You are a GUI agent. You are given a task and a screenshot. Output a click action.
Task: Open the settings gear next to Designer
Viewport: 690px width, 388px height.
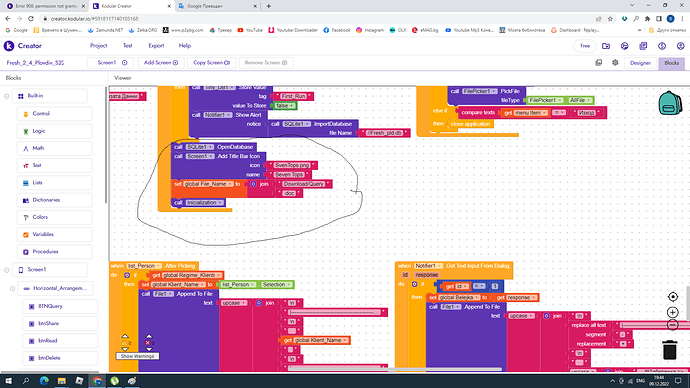click(615, 63)
